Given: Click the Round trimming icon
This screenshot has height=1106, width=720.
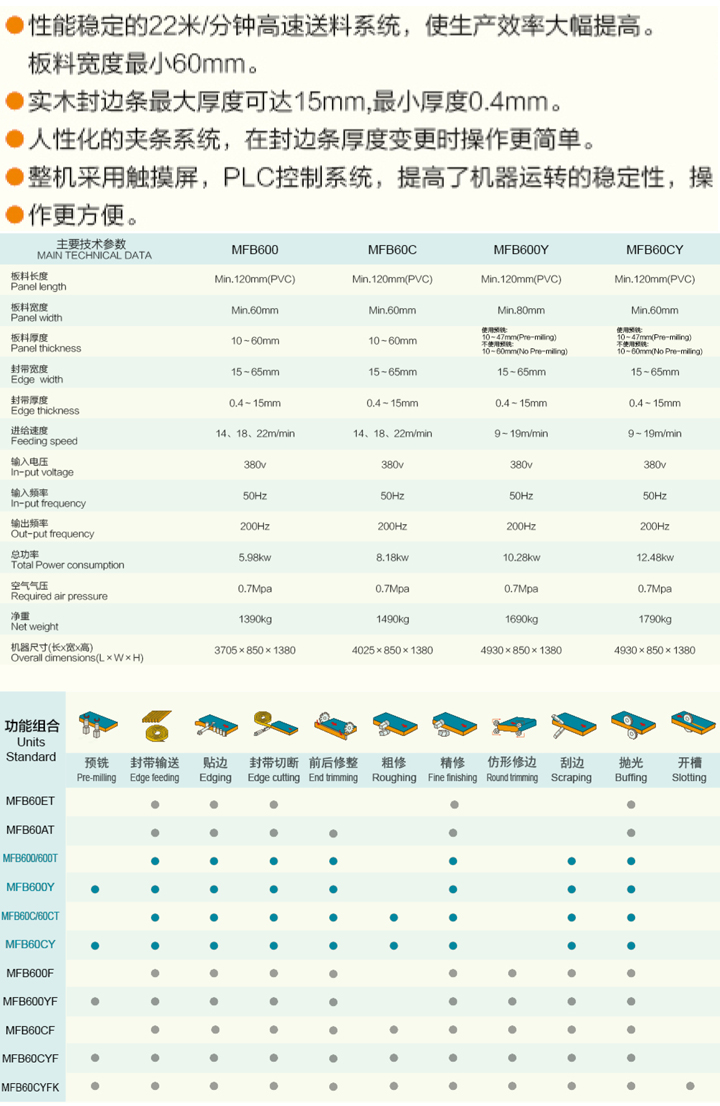Looking at the screenshot, I should pos(513,727).
